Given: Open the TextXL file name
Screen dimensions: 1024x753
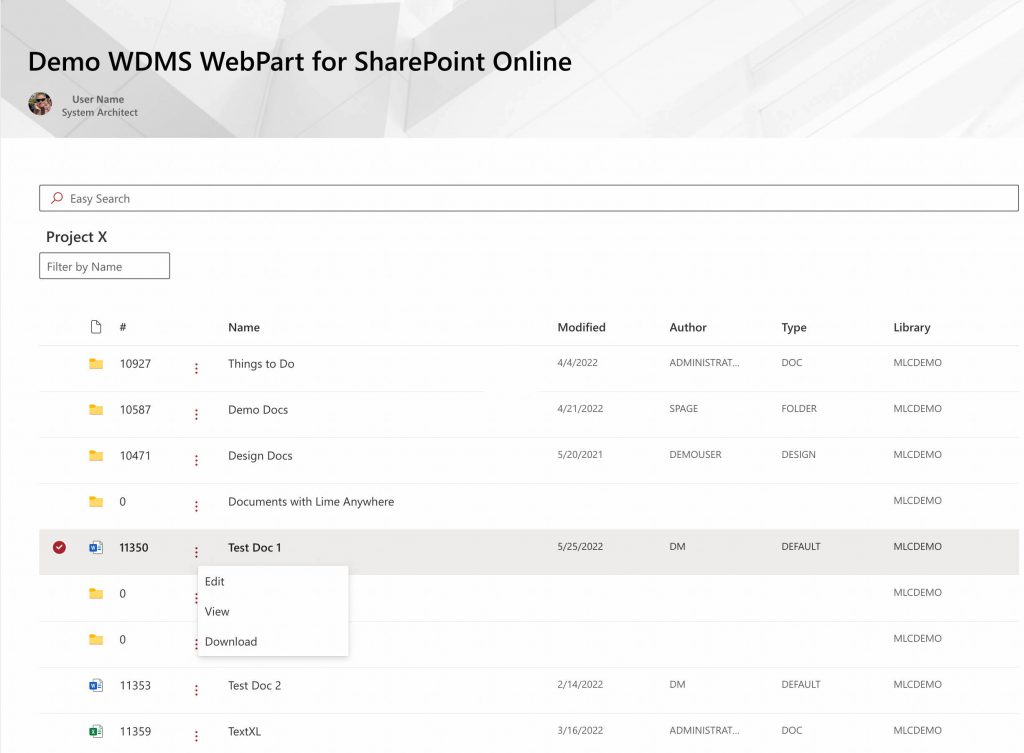Looking at the screenshot, I should (244, 731).
